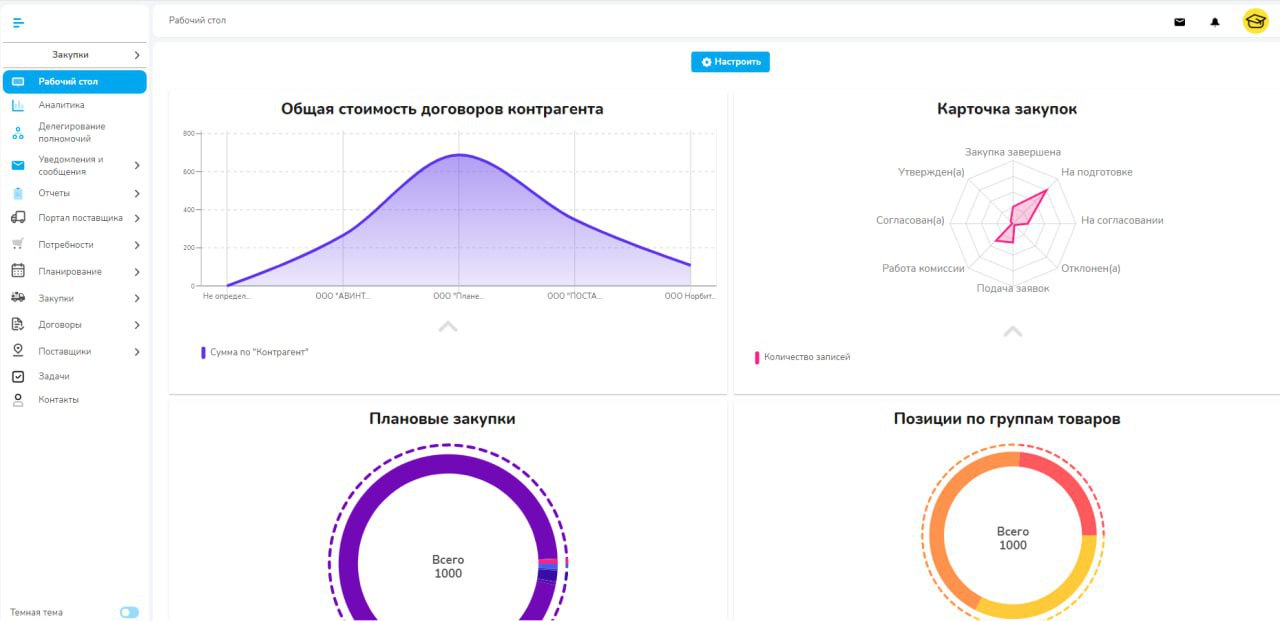Enable the Темная тема switch
1280x621 pixels.
(129, 612)
